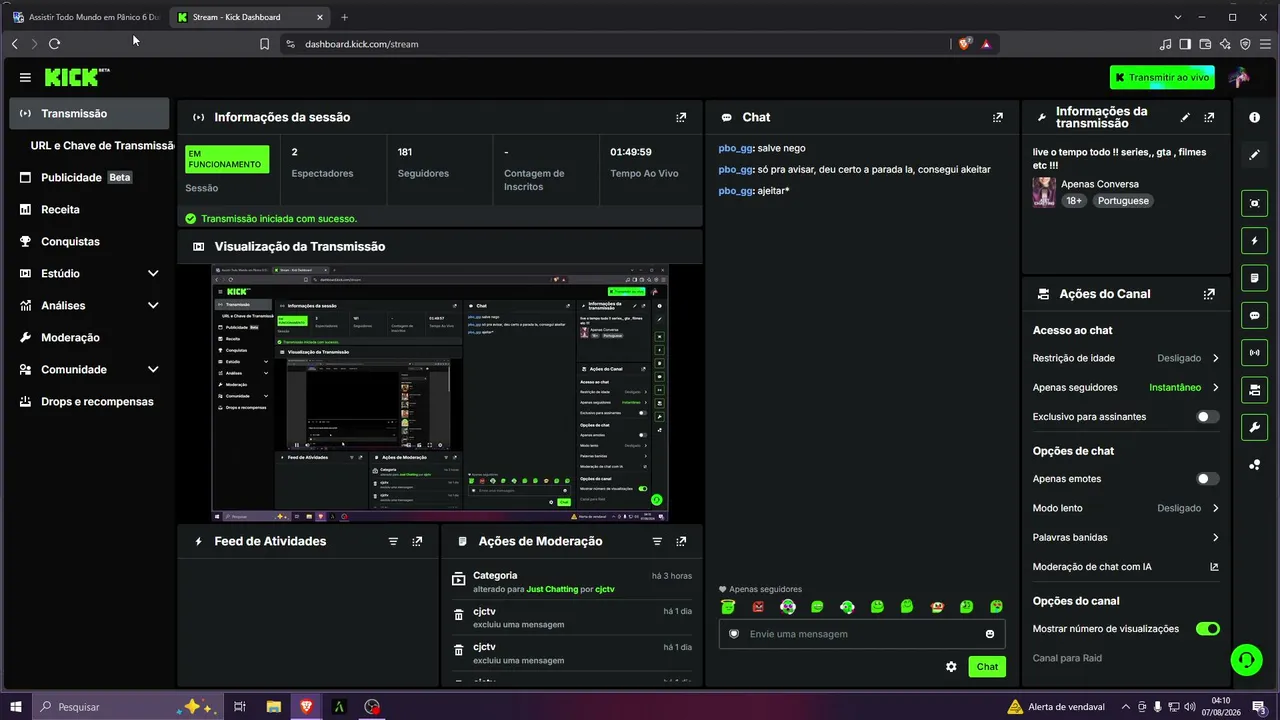Open the emoji picker in message box

pyautogui.click(x=990, y=634)
